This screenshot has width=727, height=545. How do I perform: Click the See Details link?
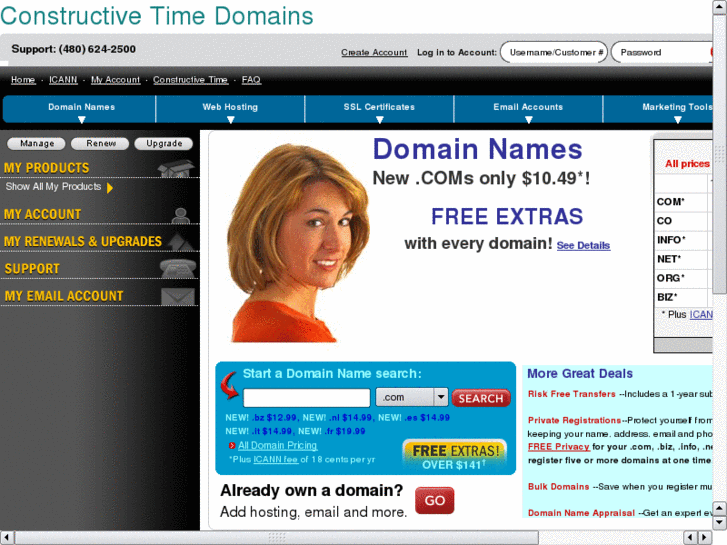pos(583,246)
